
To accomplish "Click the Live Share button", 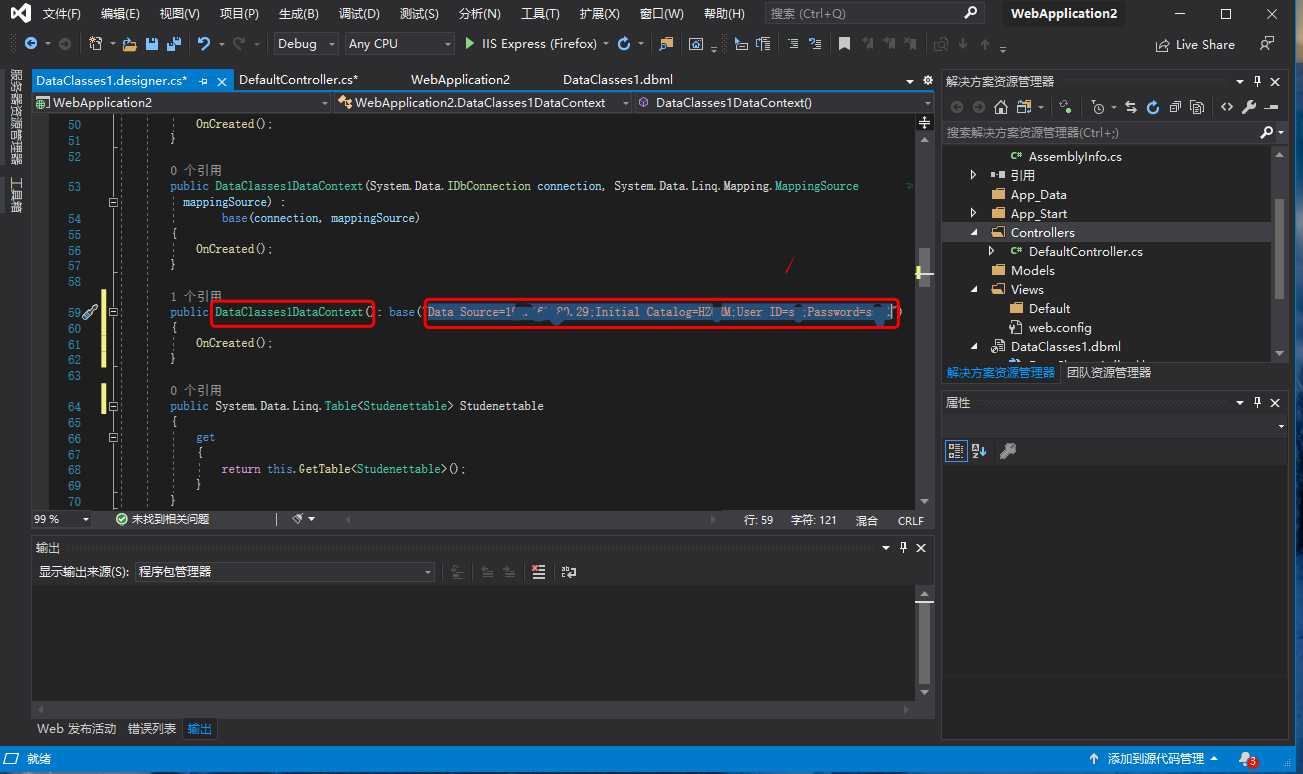I will [1194, 45].
